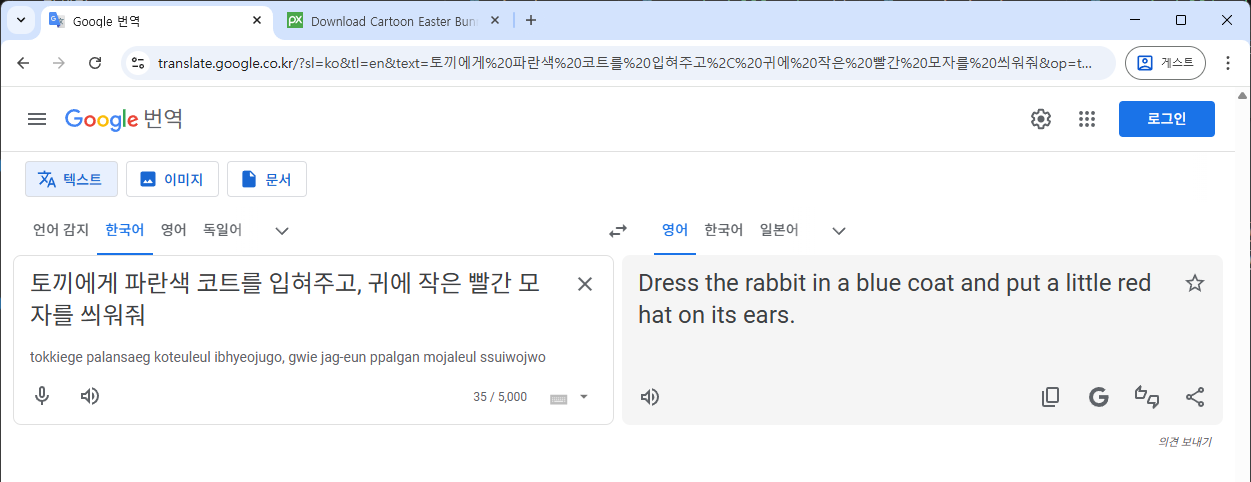
Task: Copy the translation to clipboard
Action: pyautogui.click(x=1050, y=397)
